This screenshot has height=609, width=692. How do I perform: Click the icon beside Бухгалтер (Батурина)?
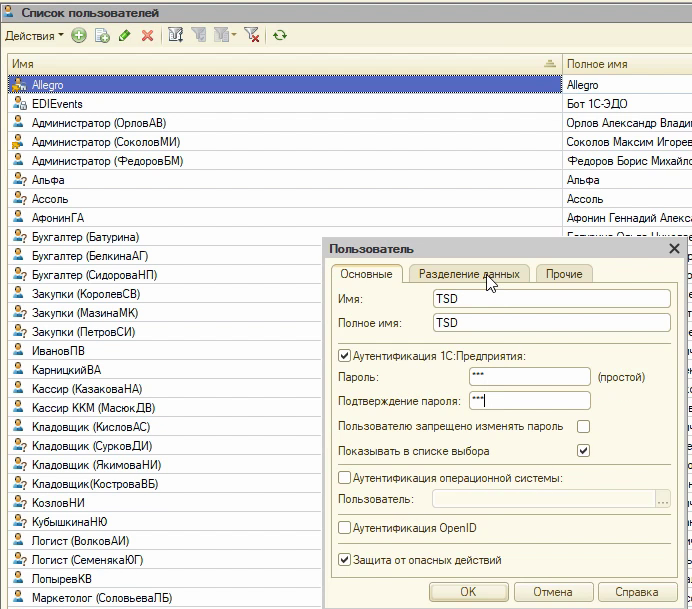coord(19,236)
